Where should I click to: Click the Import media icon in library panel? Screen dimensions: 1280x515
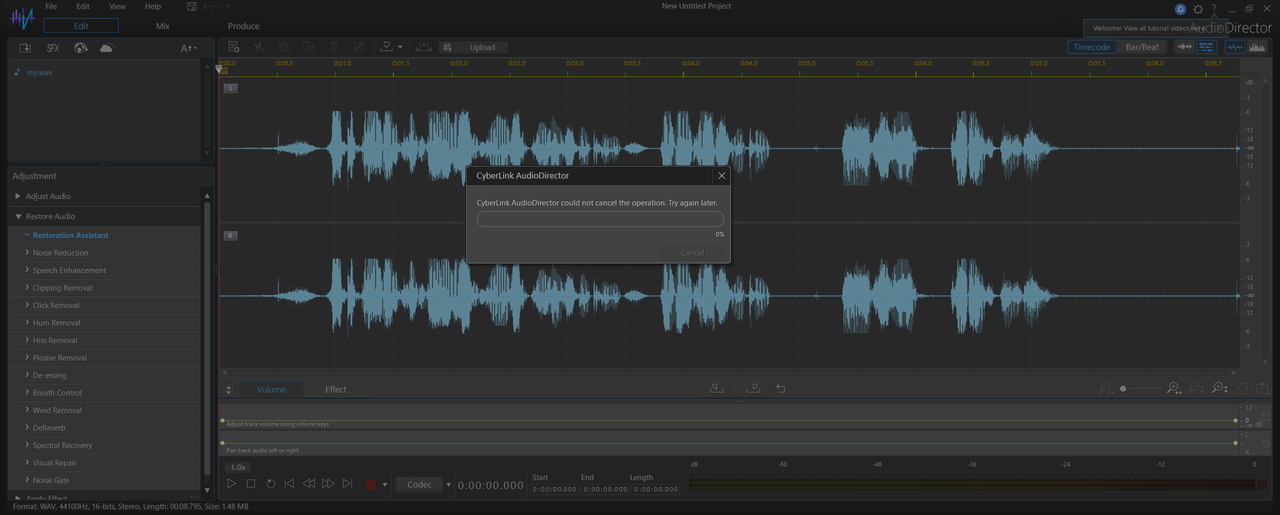pyautogui.click(x=25, y=48)
